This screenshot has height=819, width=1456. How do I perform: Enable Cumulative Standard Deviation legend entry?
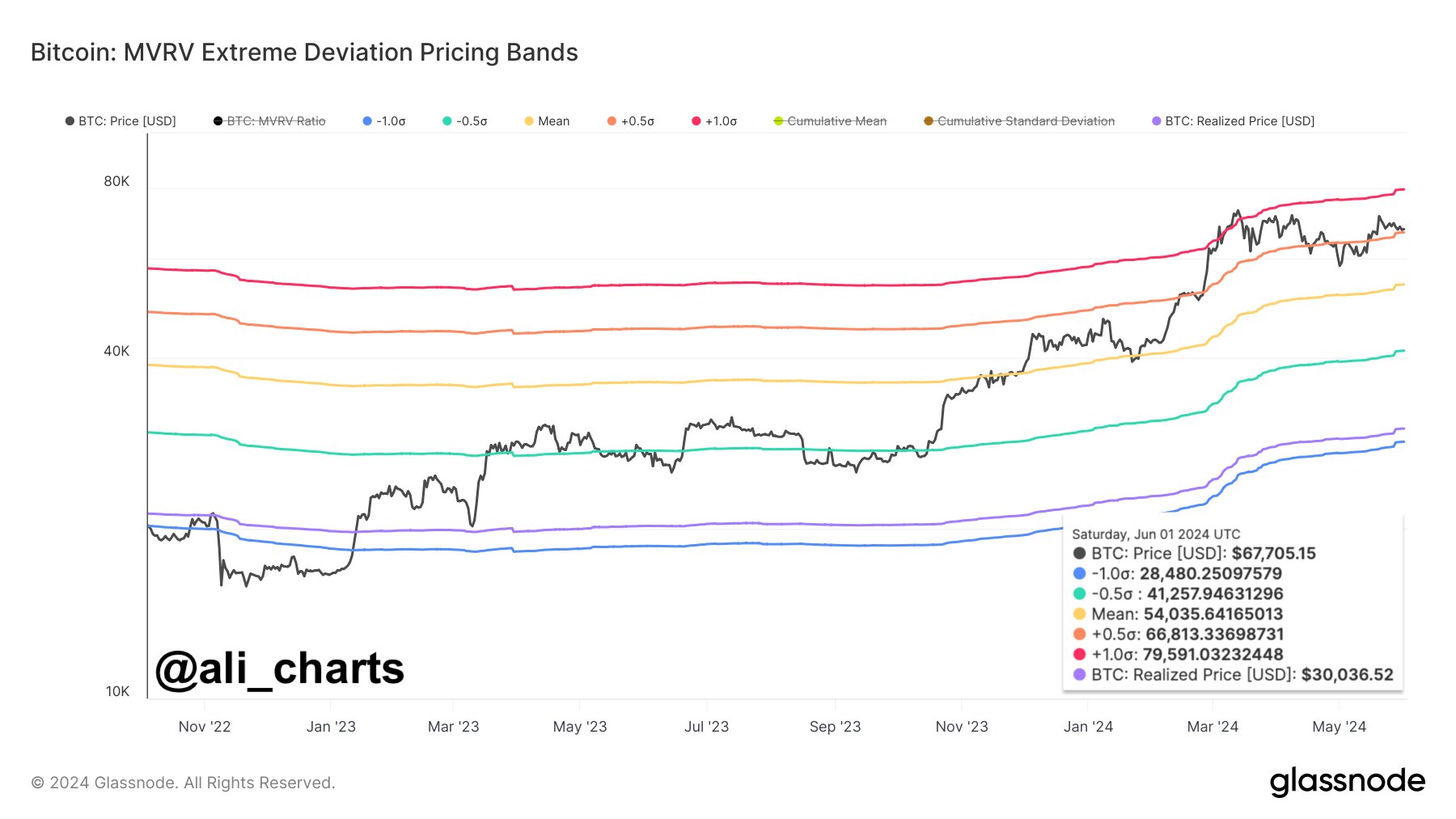(1019, 121)
